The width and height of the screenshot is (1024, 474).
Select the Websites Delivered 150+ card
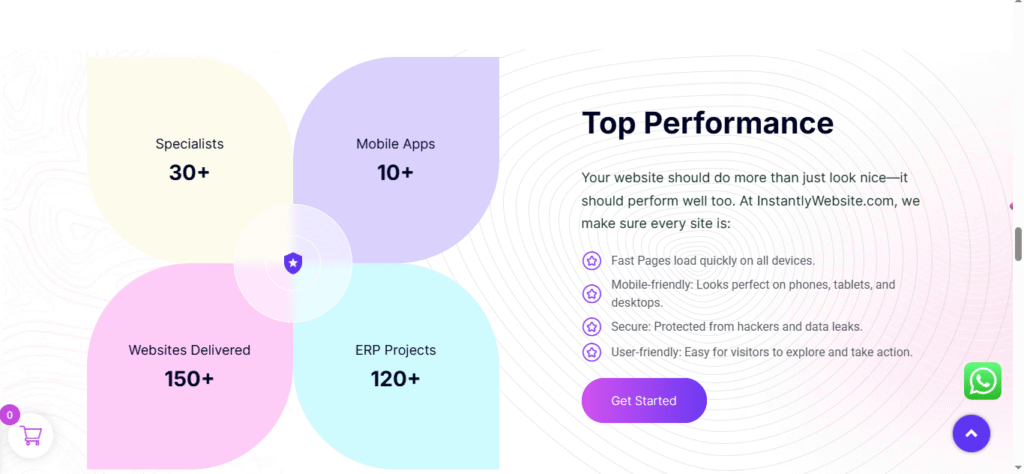tap(189, 366)
